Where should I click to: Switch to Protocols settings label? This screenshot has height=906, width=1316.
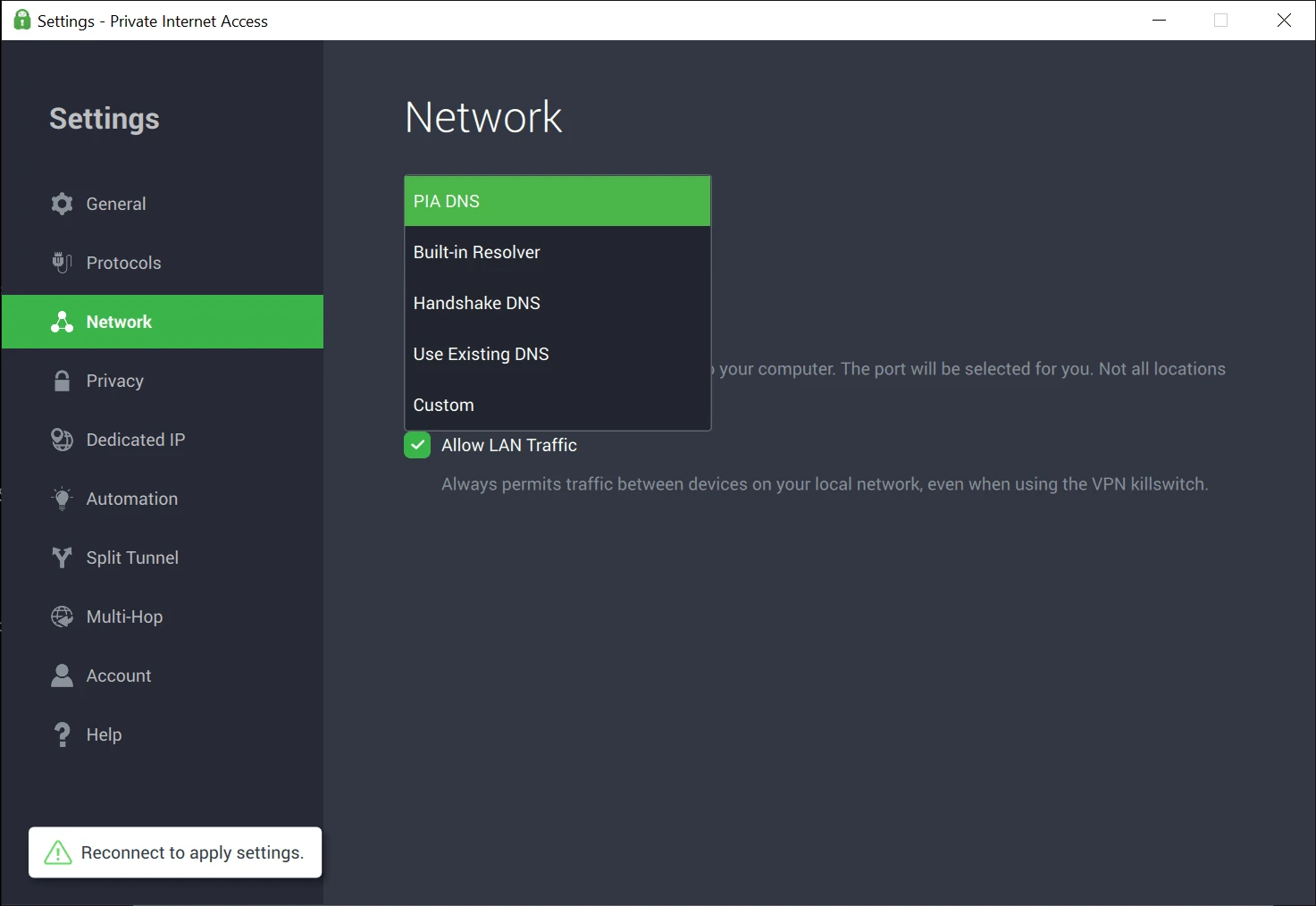123,263
